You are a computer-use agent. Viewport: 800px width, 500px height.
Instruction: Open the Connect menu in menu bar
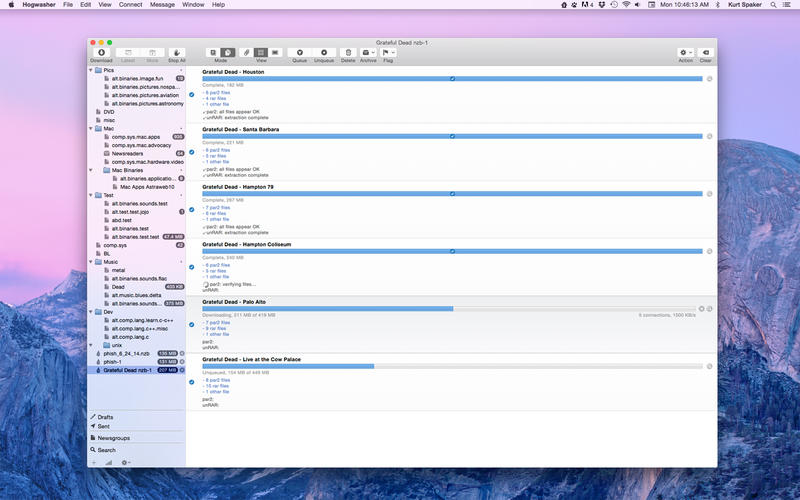click(130, 5)
